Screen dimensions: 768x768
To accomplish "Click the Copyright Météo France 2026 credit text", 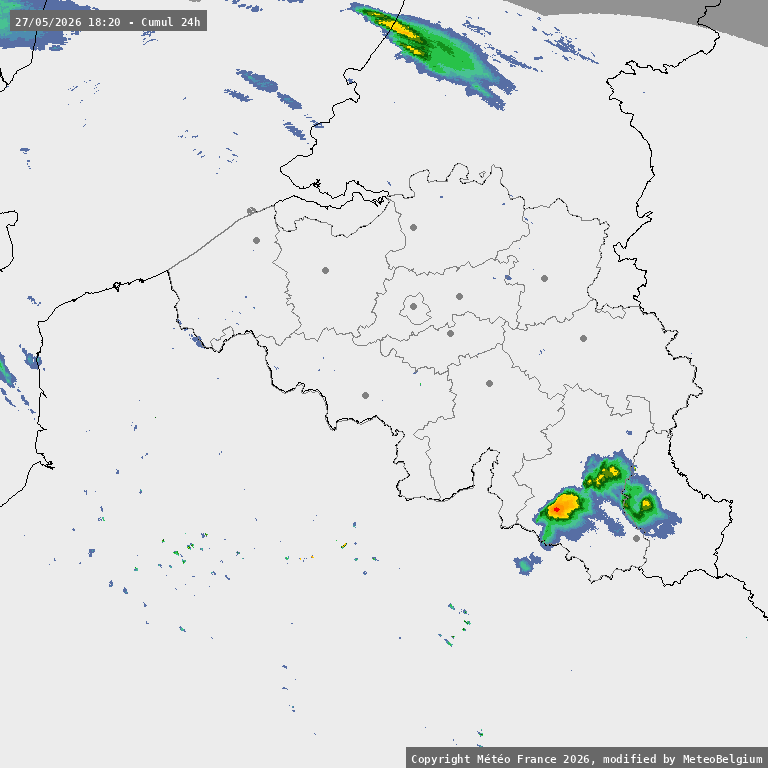I will point(586,758).
